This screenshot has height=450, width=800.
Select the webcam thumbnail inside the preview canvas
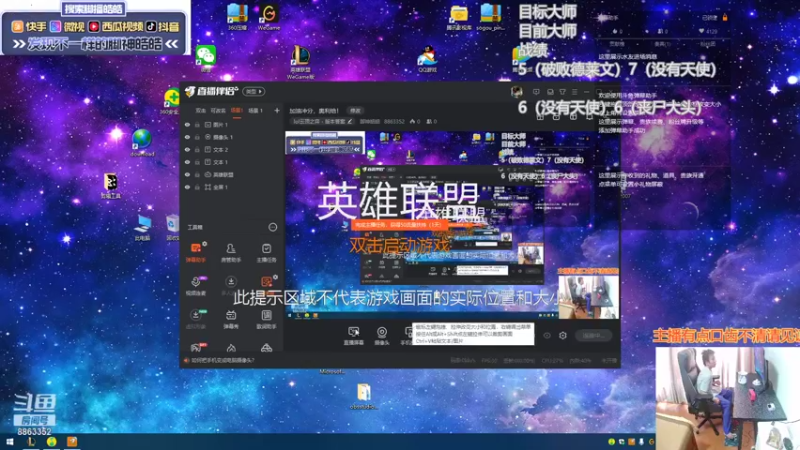pyautogui.click(x=589, y=297)
